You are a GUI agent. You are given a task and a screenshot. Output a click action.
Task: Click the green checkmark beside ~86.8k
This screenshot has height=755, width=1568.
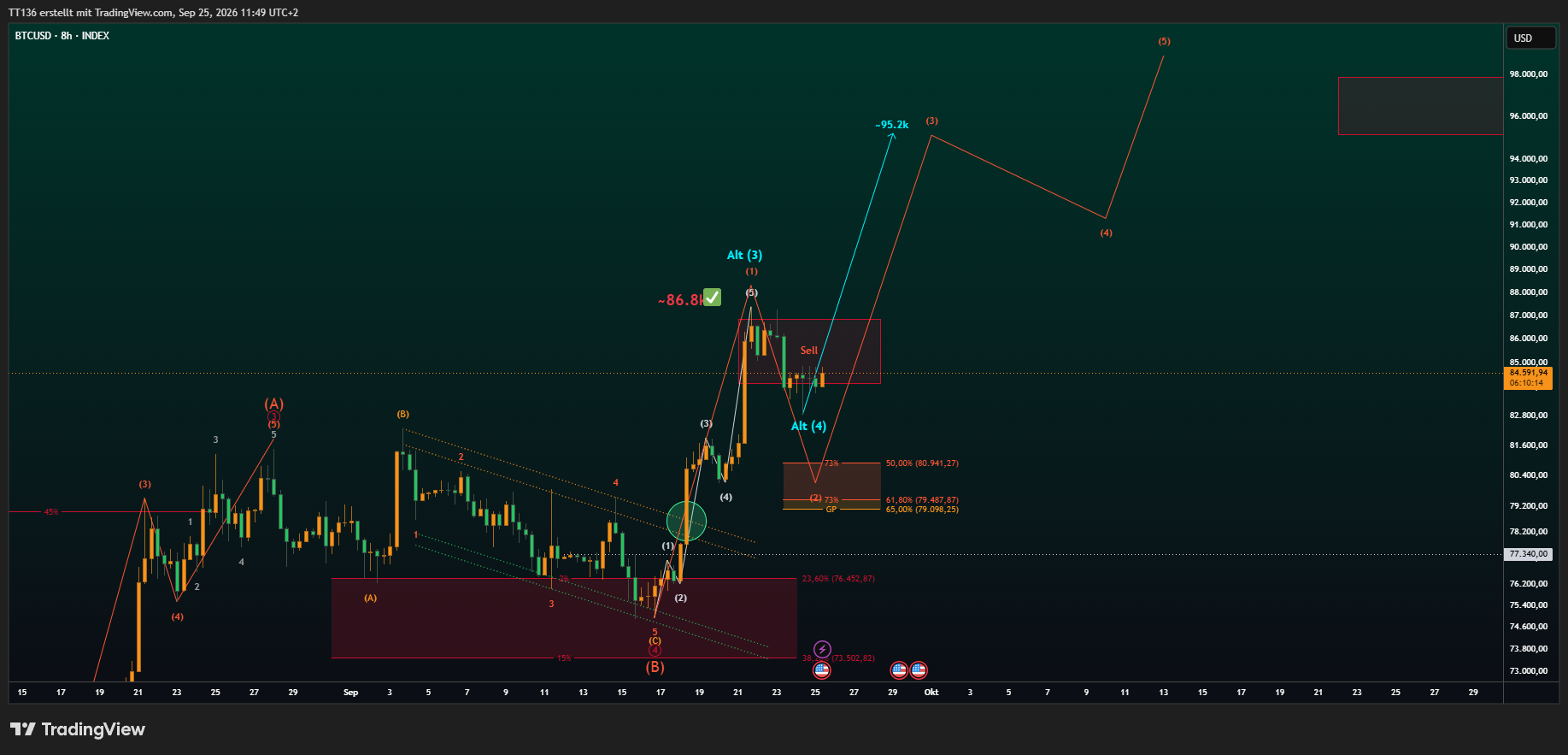(712, 297)
